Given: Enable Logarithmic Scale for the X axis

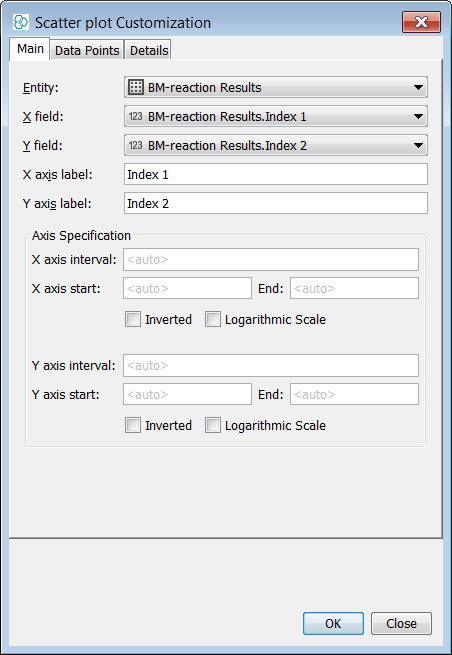Looking at the screenshot, I should point(213,320).
